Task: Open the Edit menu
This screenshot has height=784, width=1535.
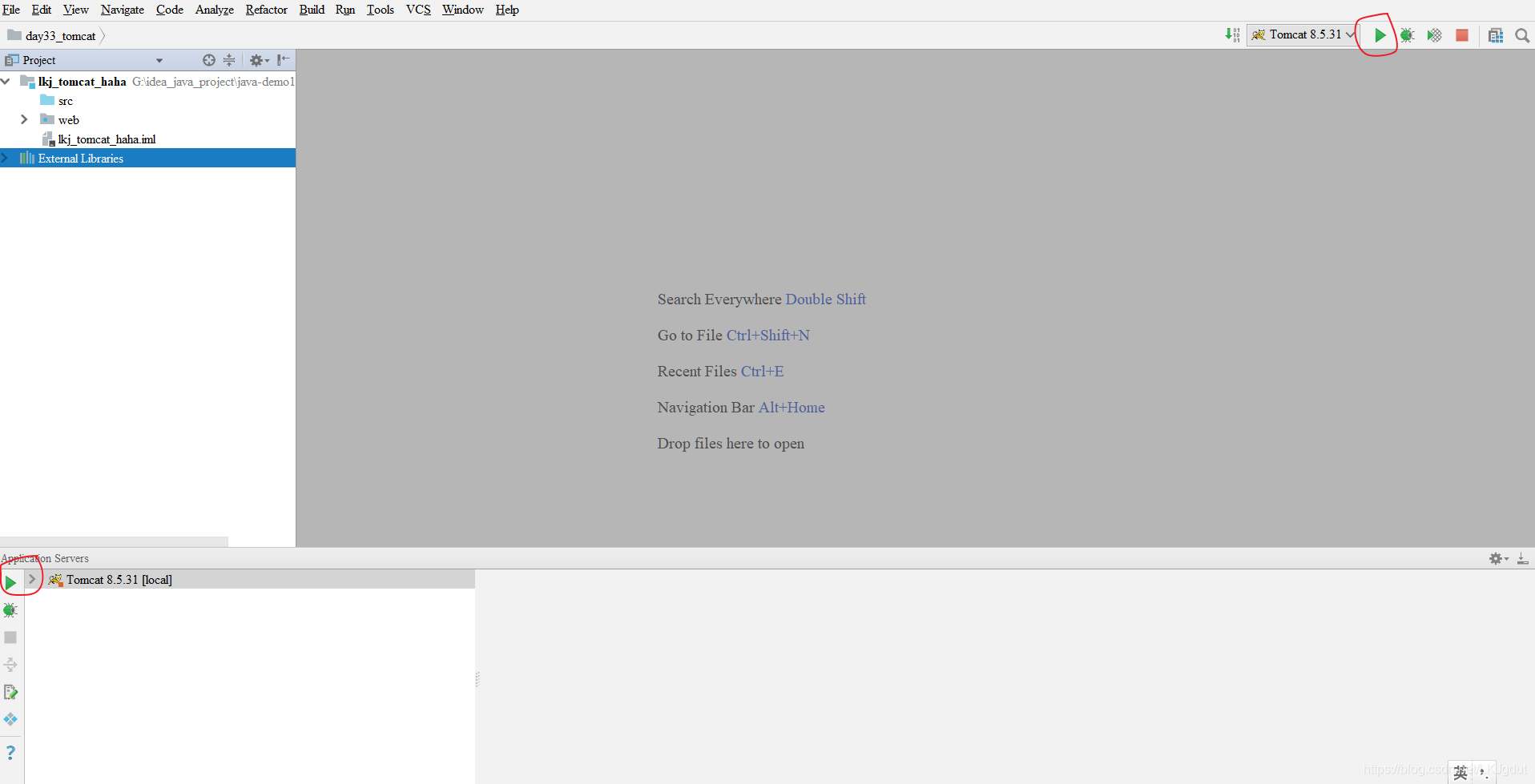Action: [x=42, y=10]
